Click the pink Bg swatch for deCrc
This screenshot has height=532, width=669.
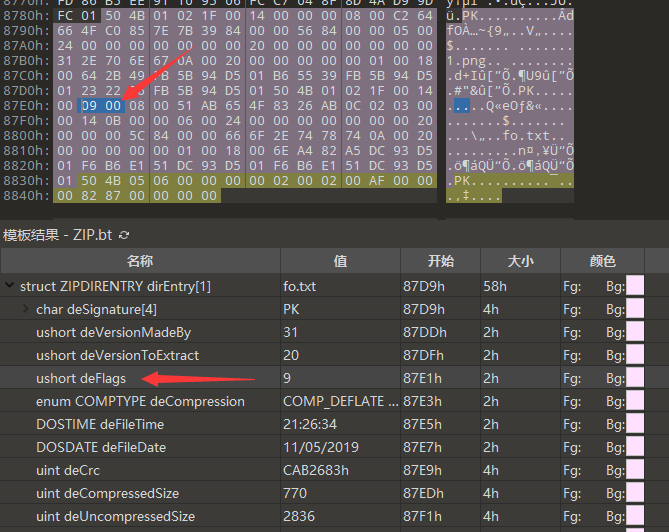(634, 470)
